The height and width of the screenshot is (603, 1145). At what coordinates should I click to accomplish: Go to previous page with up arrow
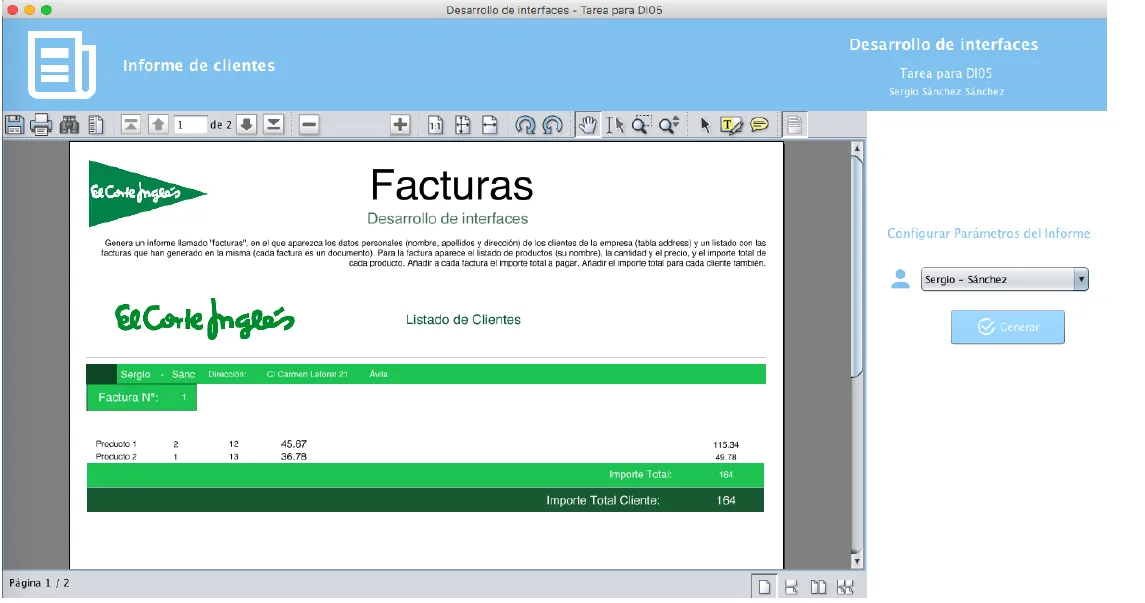pyautogui.click(x=158, y=125)
